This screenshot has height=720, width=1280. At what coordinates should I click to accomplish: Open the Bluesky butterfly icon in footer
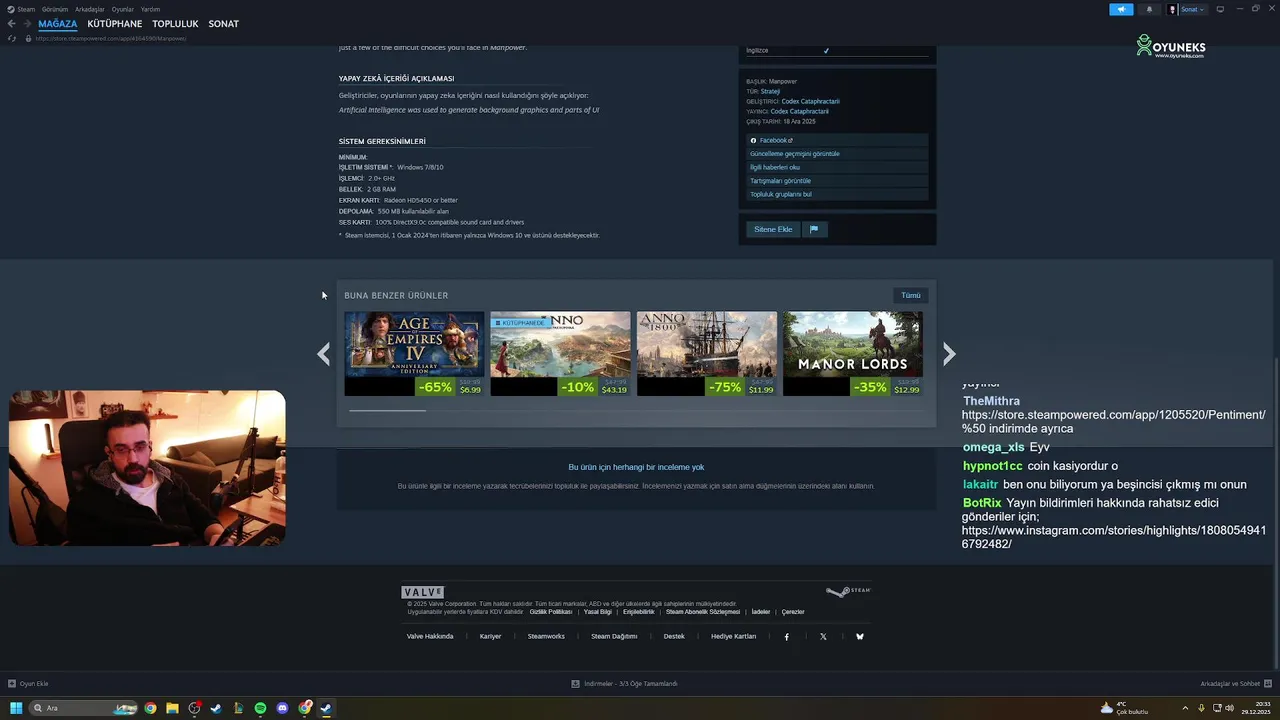[860, 636]
